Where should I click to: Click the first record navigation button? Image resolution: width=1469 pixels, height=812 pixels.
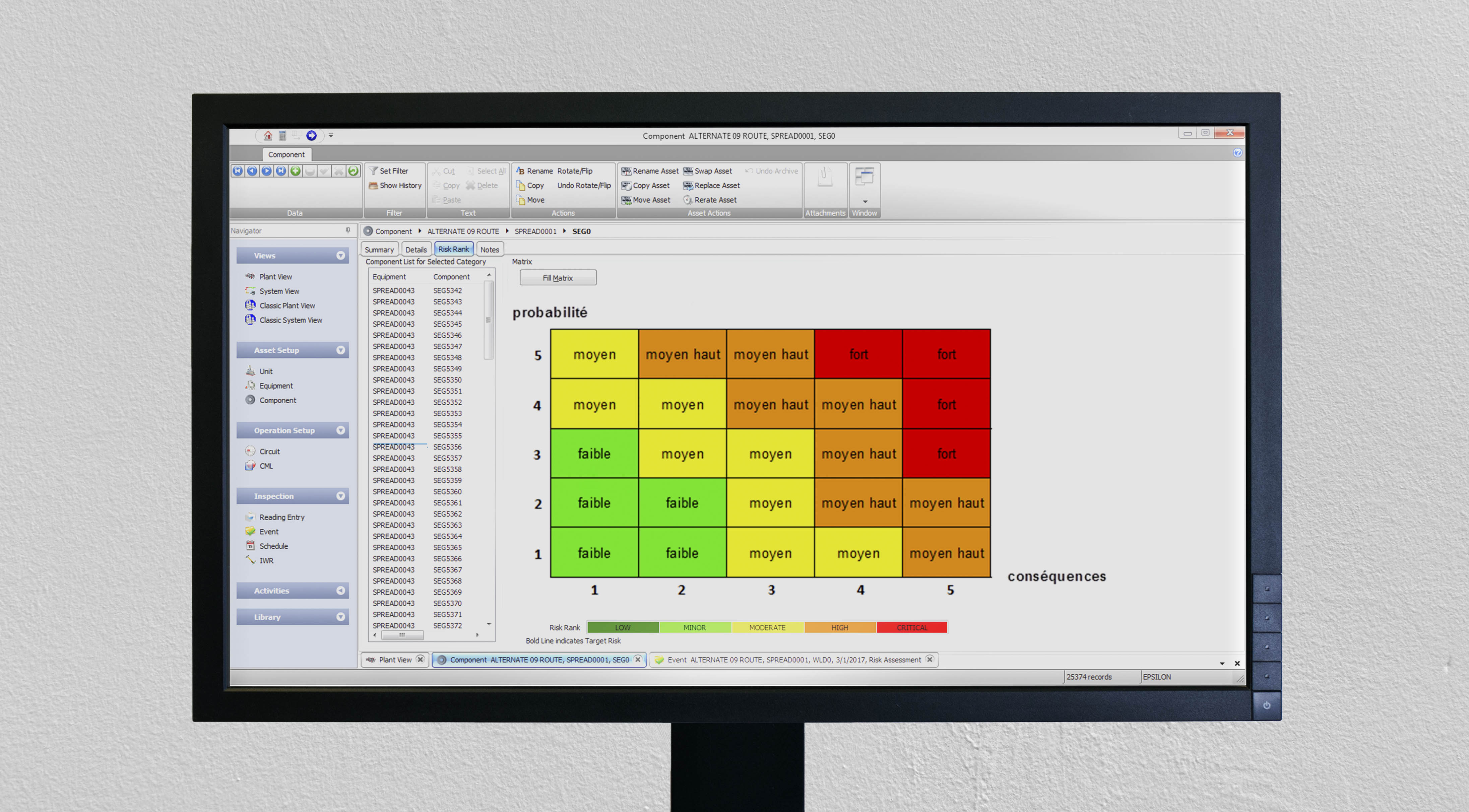coord(238,171)
